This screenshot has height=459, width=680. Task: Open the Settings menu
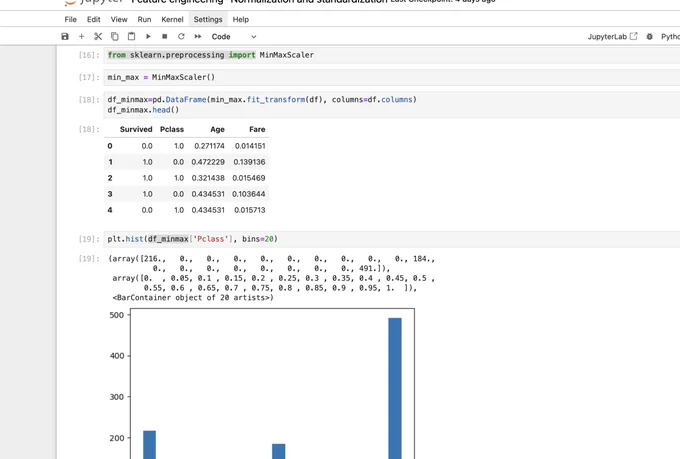[208, 19]
